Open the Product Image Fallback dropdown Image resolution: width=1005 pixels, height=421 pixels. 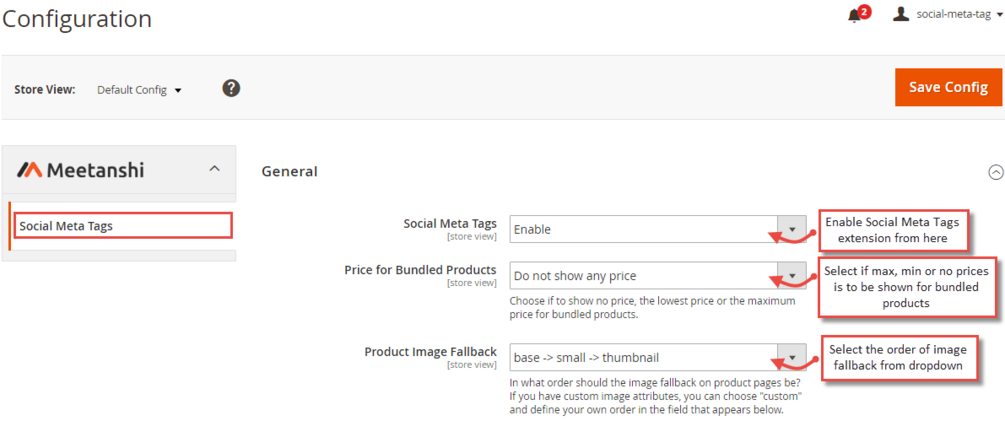(x=657, y=357)
